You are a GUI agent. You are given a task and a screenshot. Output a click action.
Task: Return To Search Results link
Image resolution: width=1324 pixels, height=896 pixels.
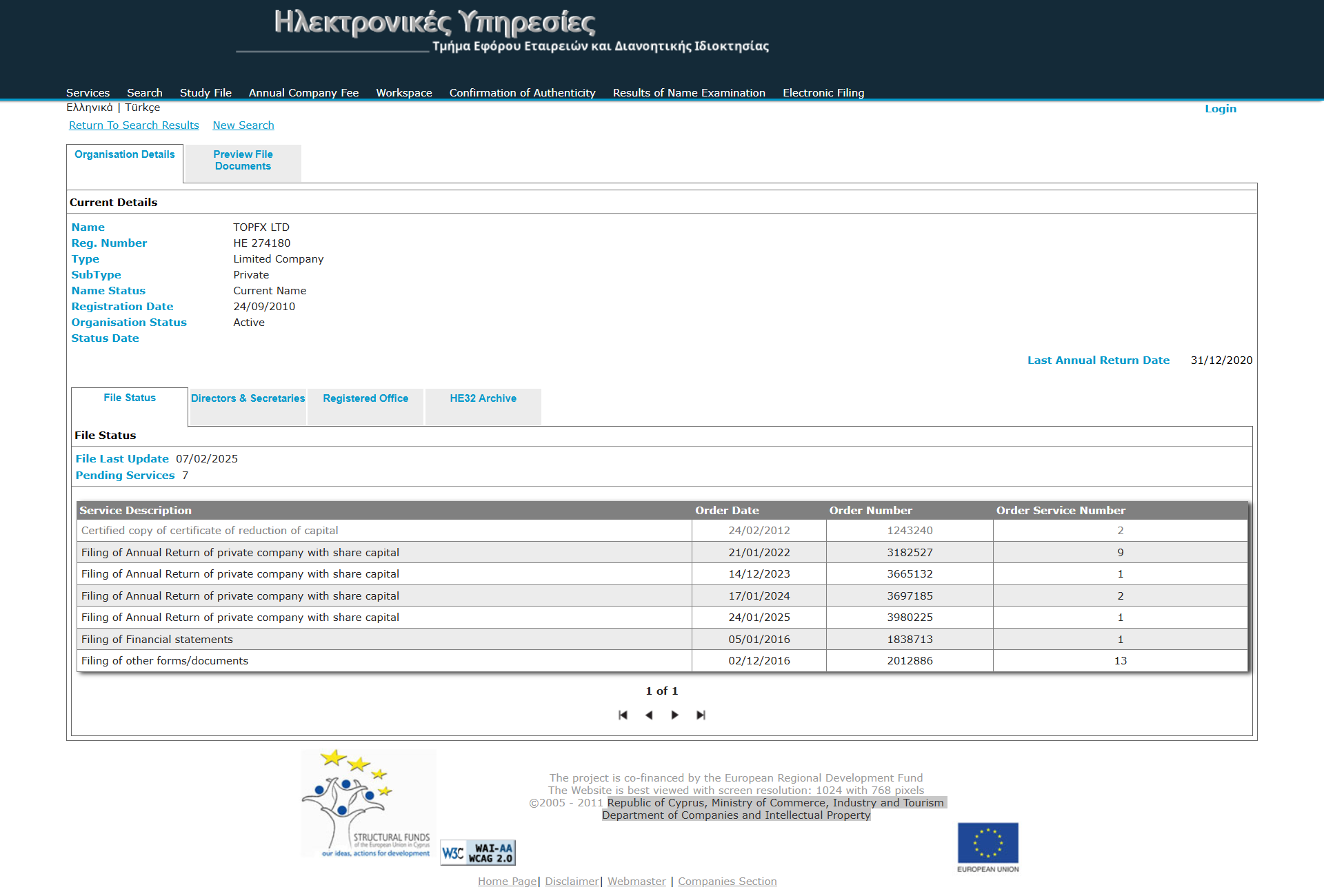[134, 125]
